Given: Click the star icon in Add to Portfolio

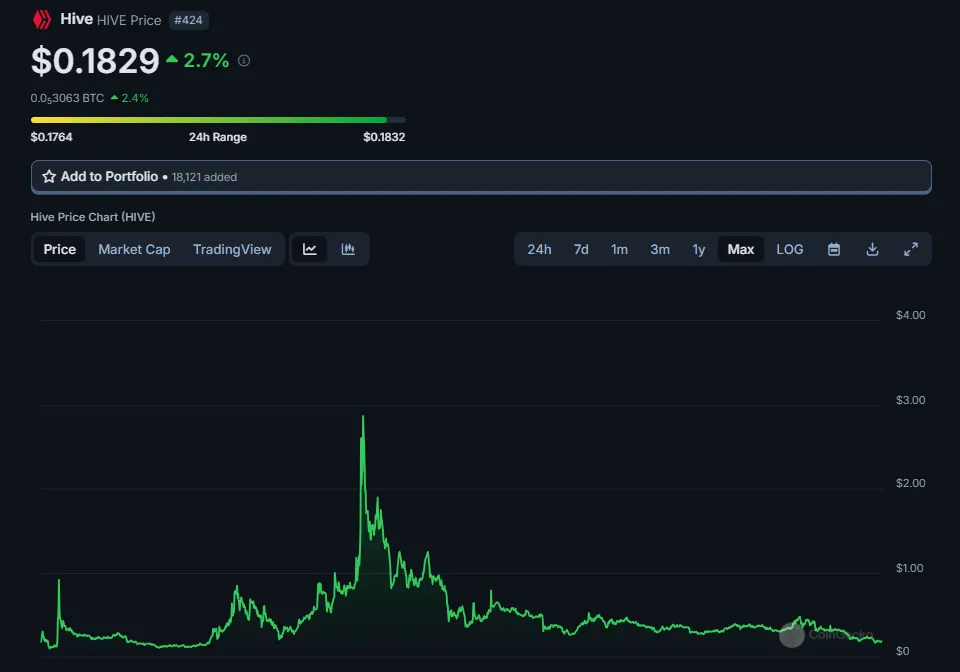Looking at the screenshot, I should (x=49, y=177).
